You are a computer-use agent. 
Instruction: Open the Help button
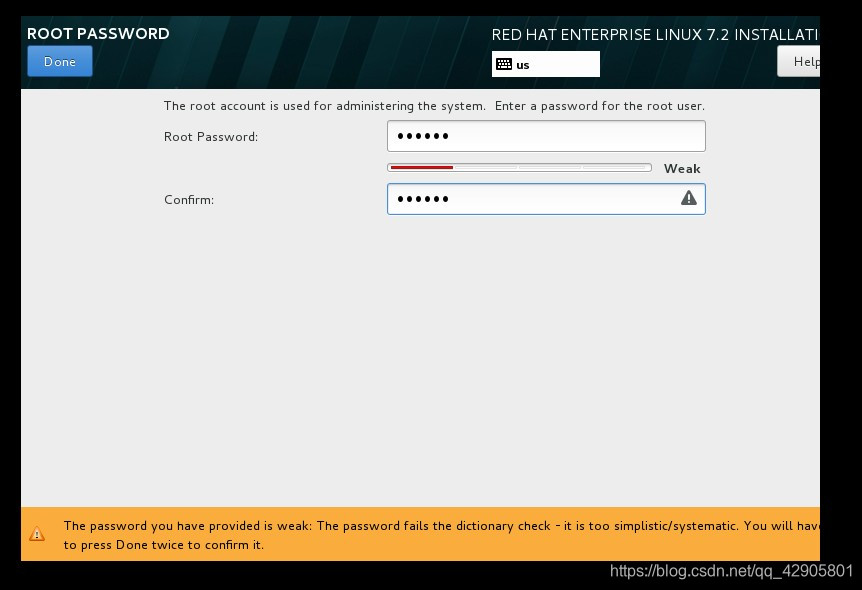point(799,61)
